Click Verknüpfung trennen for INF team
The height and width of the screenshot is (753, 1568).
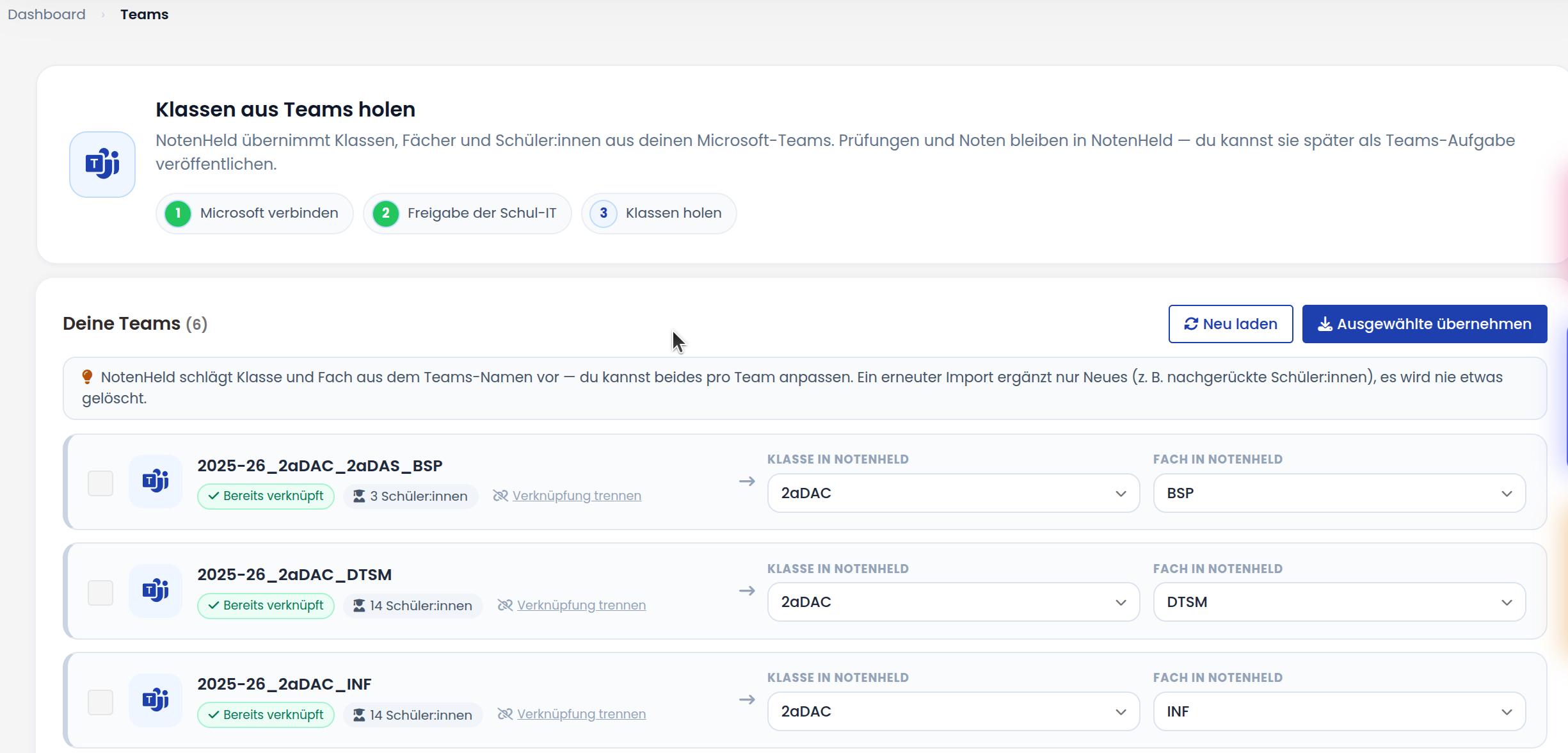tap(581, 714)
